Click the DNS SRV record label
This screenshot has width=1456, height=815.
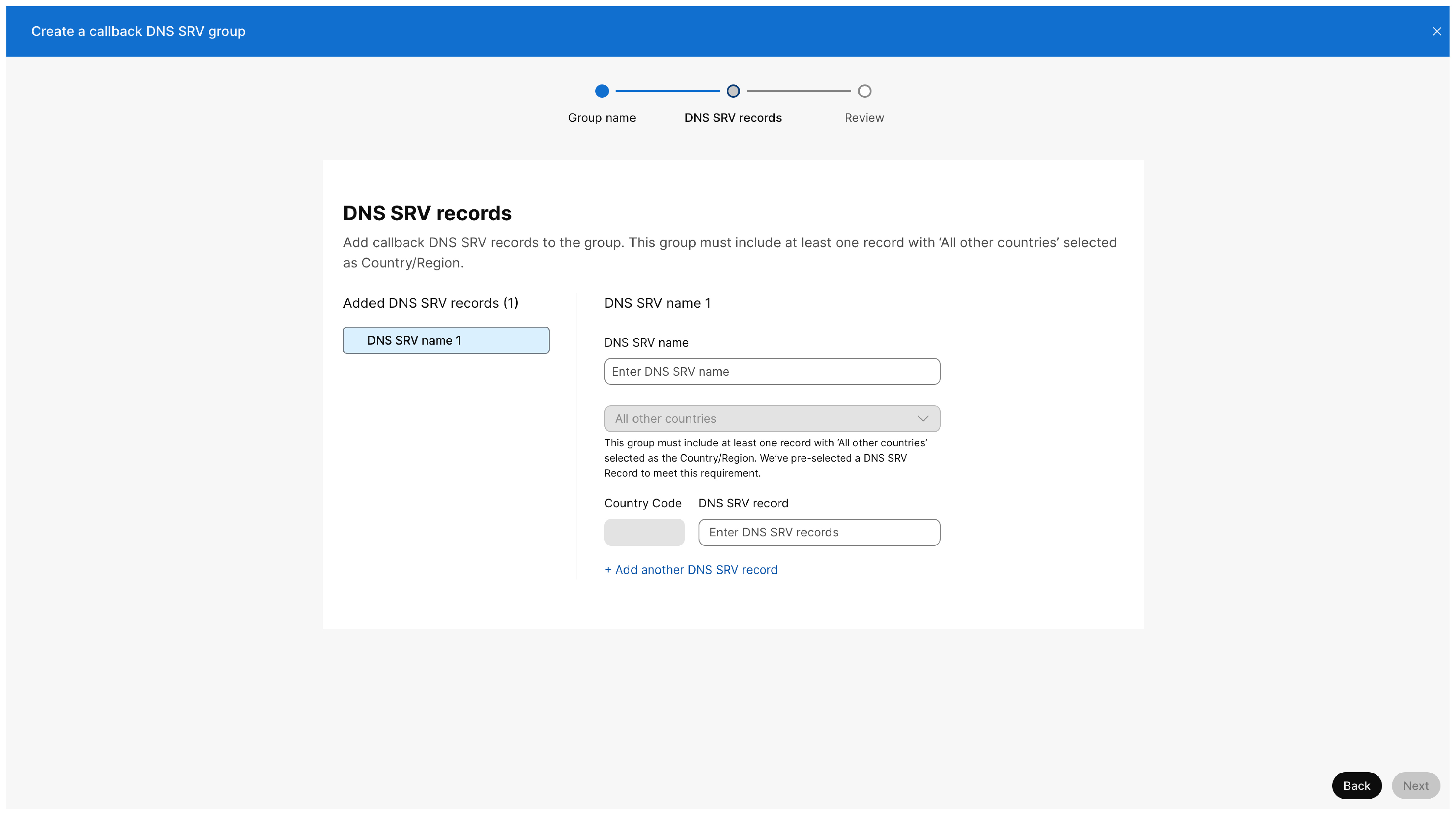point(743,503)
